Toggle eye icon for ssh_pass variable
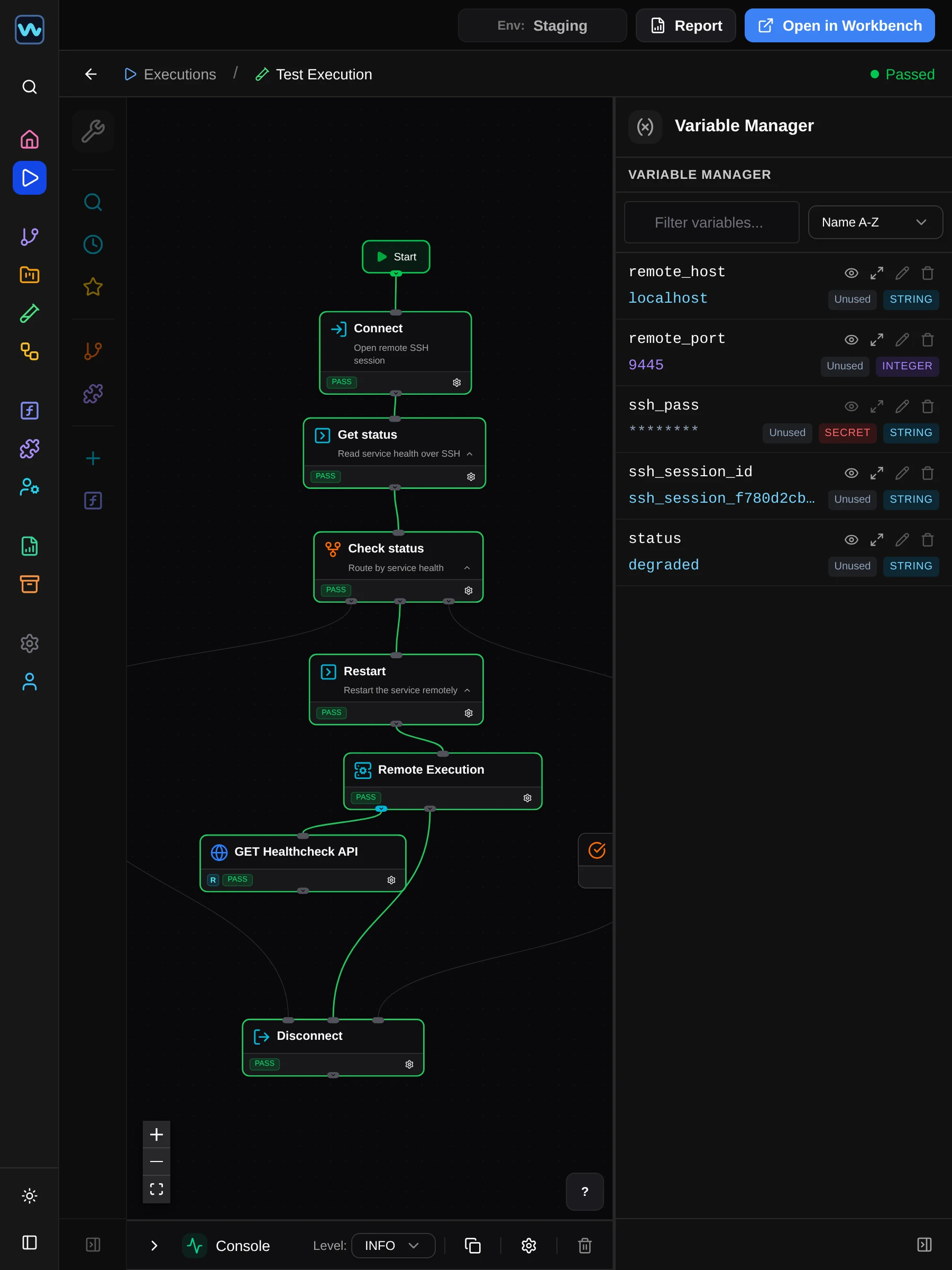This screenshot has height=1270, width=952. click(x=852, y=406)
